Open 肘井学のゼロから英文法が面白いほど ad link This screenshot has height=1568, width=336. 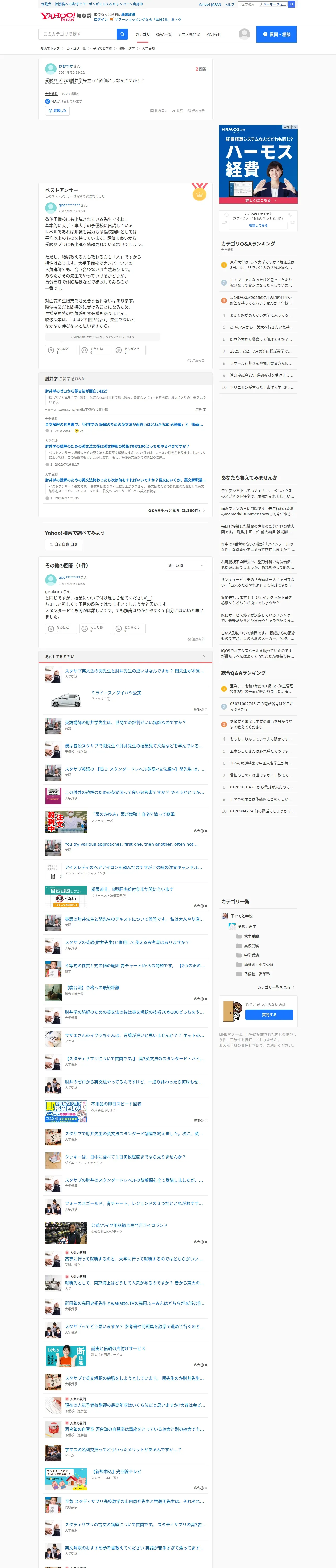(x=76, y=391)
